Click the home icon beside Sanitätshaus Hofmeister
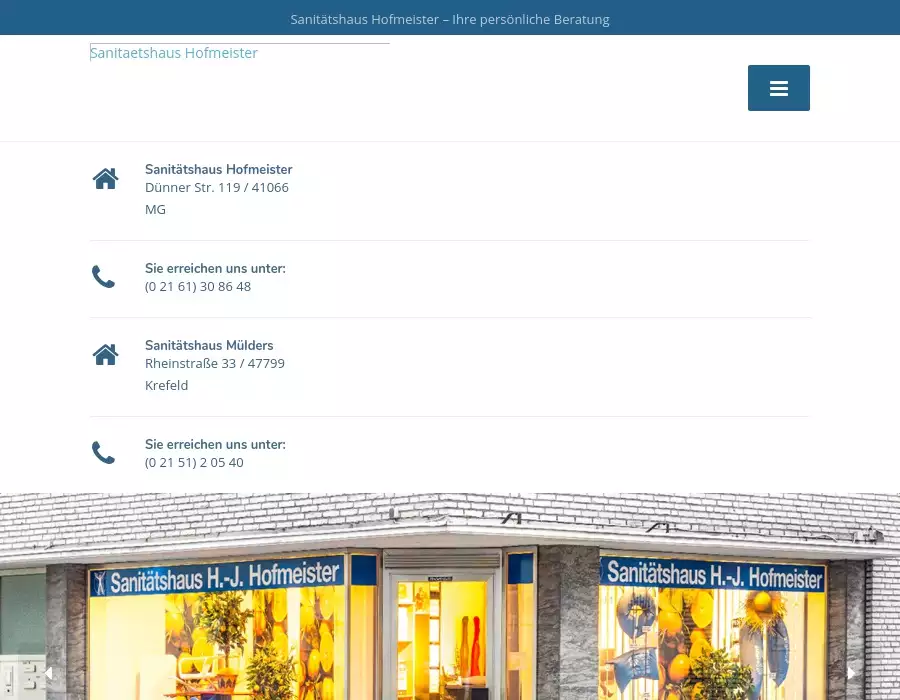 (105, 179)
